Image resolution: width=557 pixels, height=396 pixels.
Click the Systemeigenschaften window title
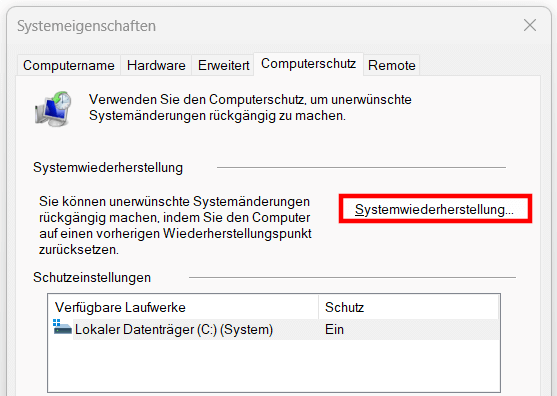click(x=86, y=26)
